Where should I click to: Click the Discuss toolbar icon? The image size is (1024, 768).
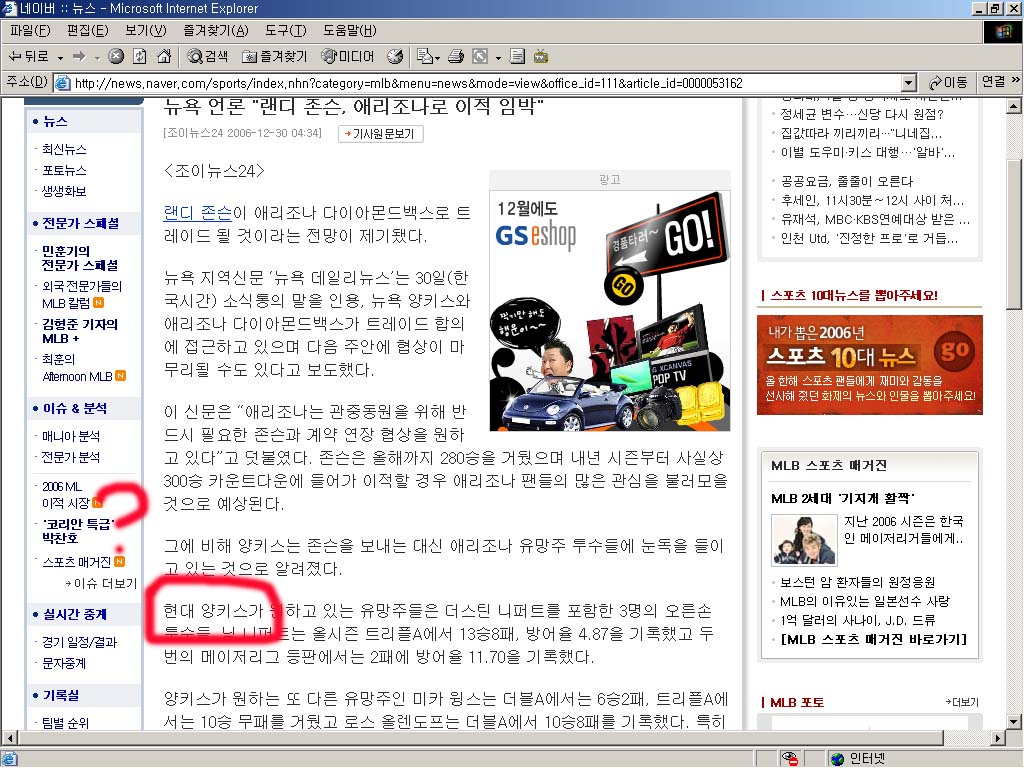pos(517,57)
